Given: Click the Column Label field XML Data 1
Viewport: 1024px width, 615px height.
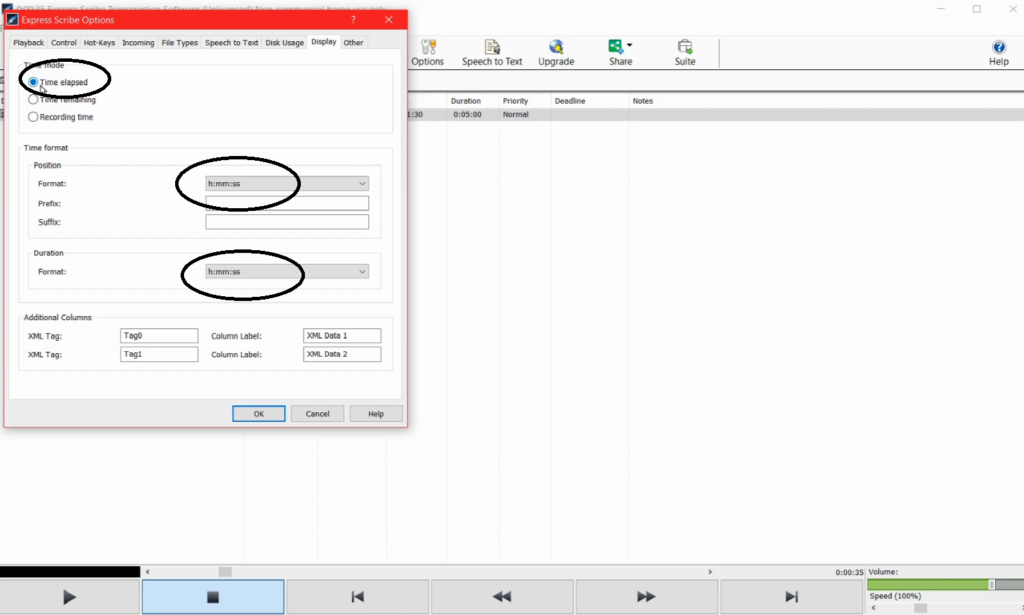Looking at the screenshot, I should click(342, 336).
